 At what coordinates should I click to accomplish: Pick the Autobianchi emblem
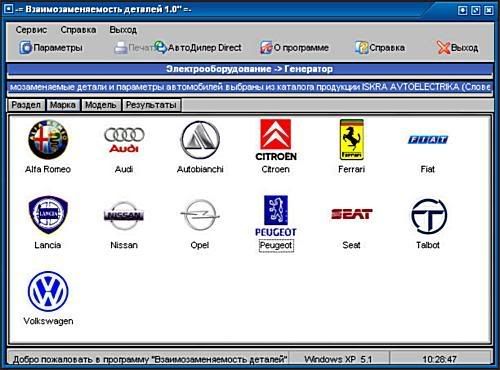point(200,140)
